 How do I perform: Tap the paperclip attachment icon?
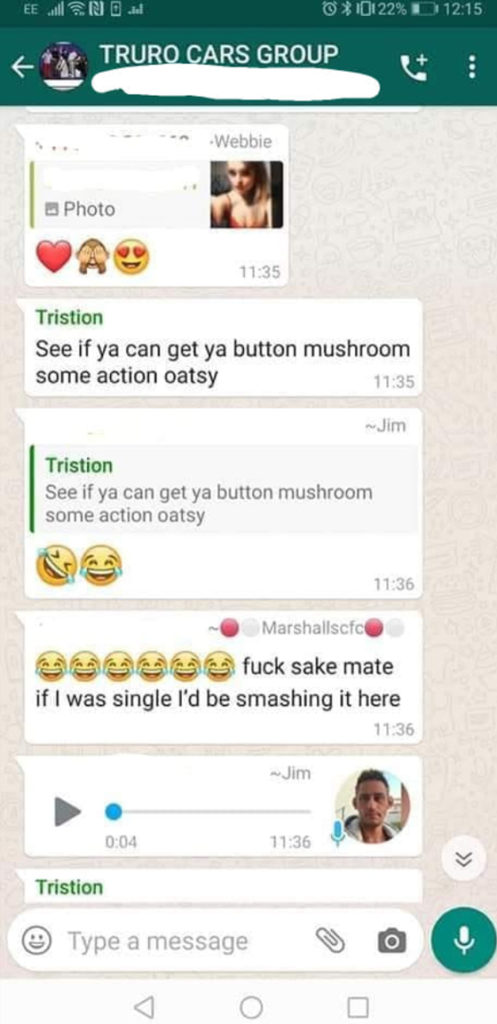tap(330, 940)
